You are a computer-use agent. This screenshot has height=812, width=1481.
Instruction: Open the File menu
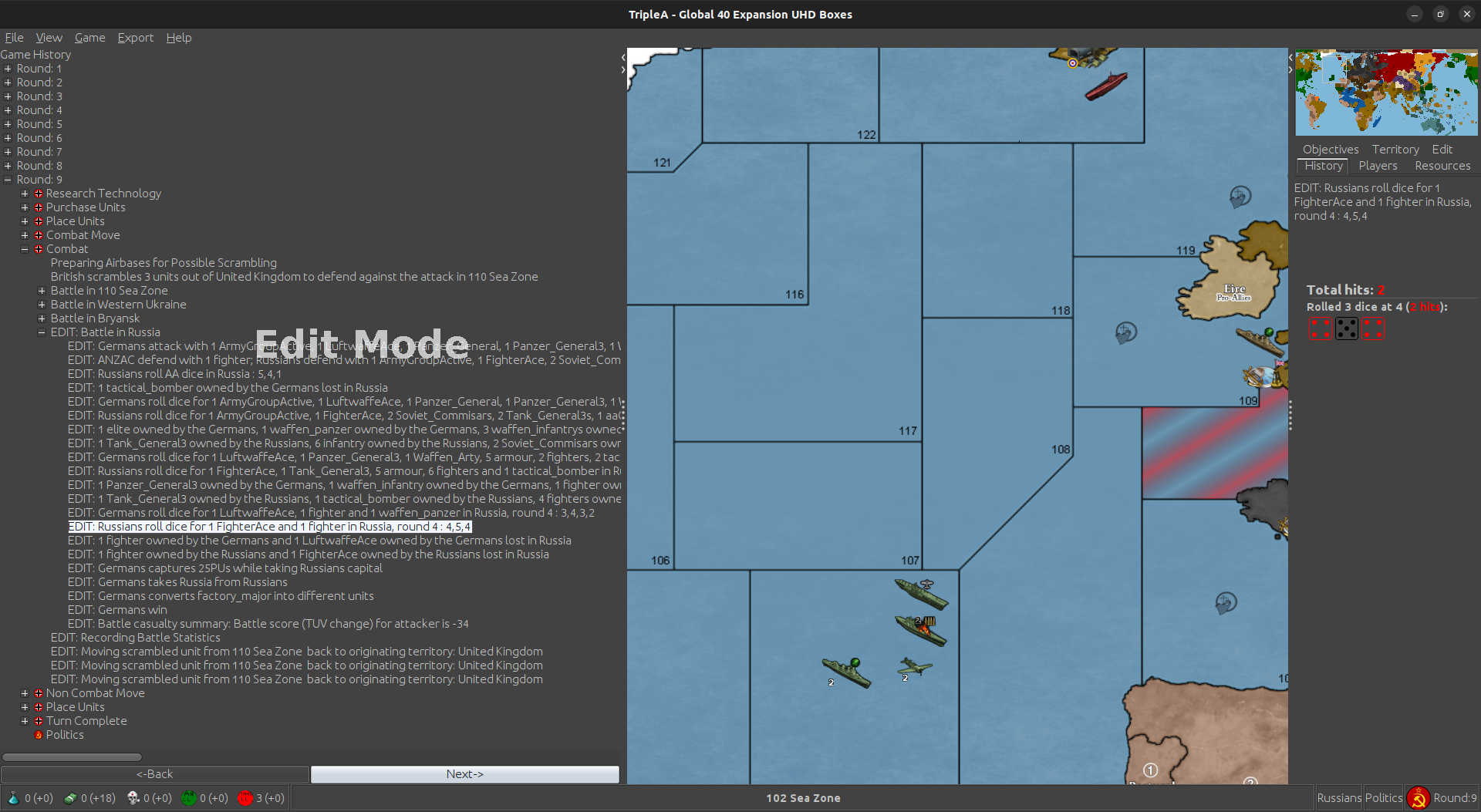coord(14,38)
